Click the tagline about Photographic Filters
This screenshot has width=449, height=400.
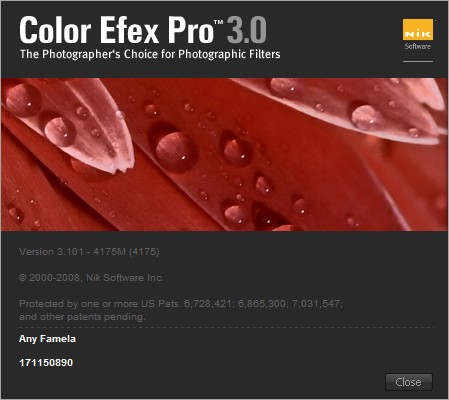tap(150, 54)
